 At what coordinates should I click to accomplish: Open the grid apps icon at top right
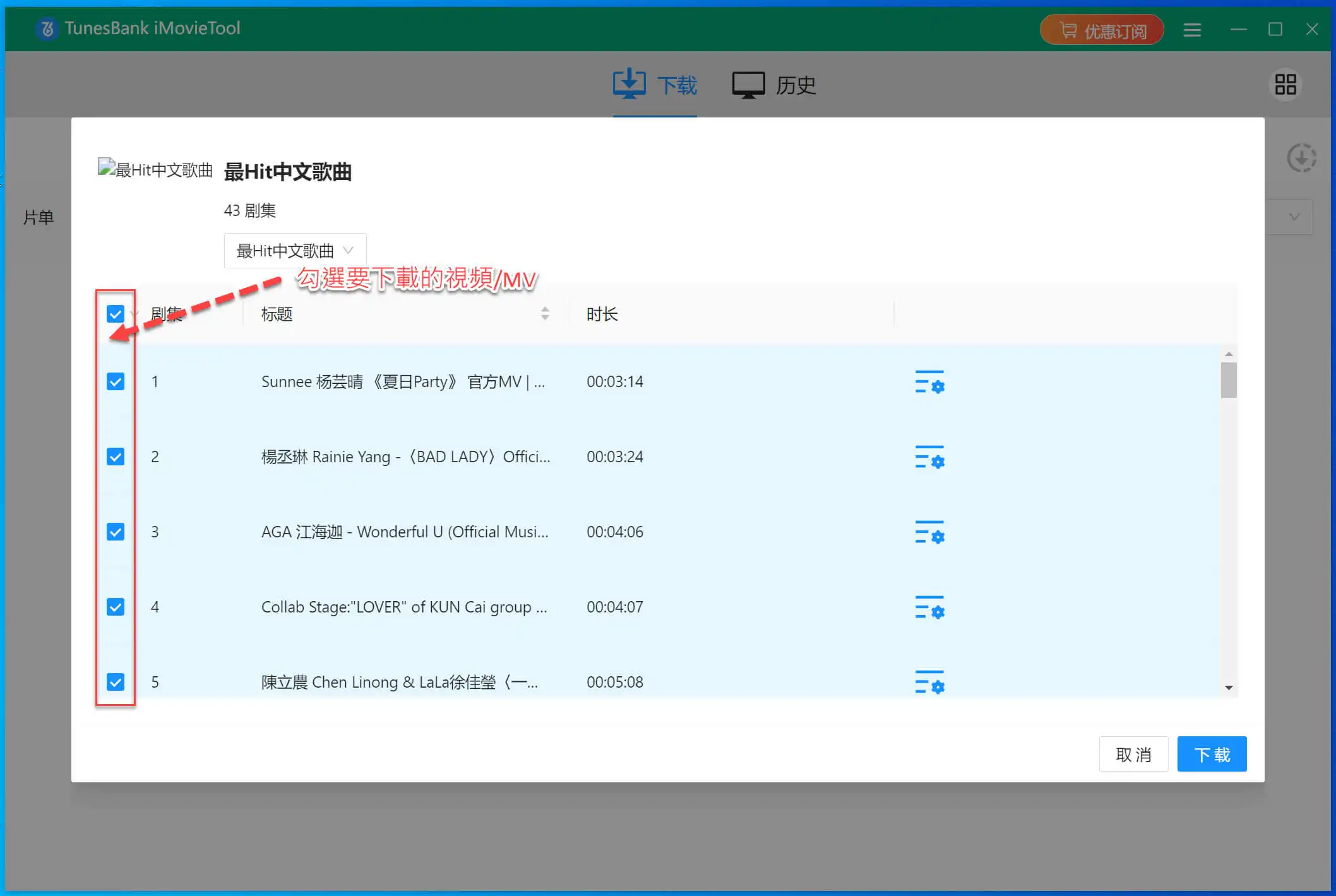coord(1285,85)
